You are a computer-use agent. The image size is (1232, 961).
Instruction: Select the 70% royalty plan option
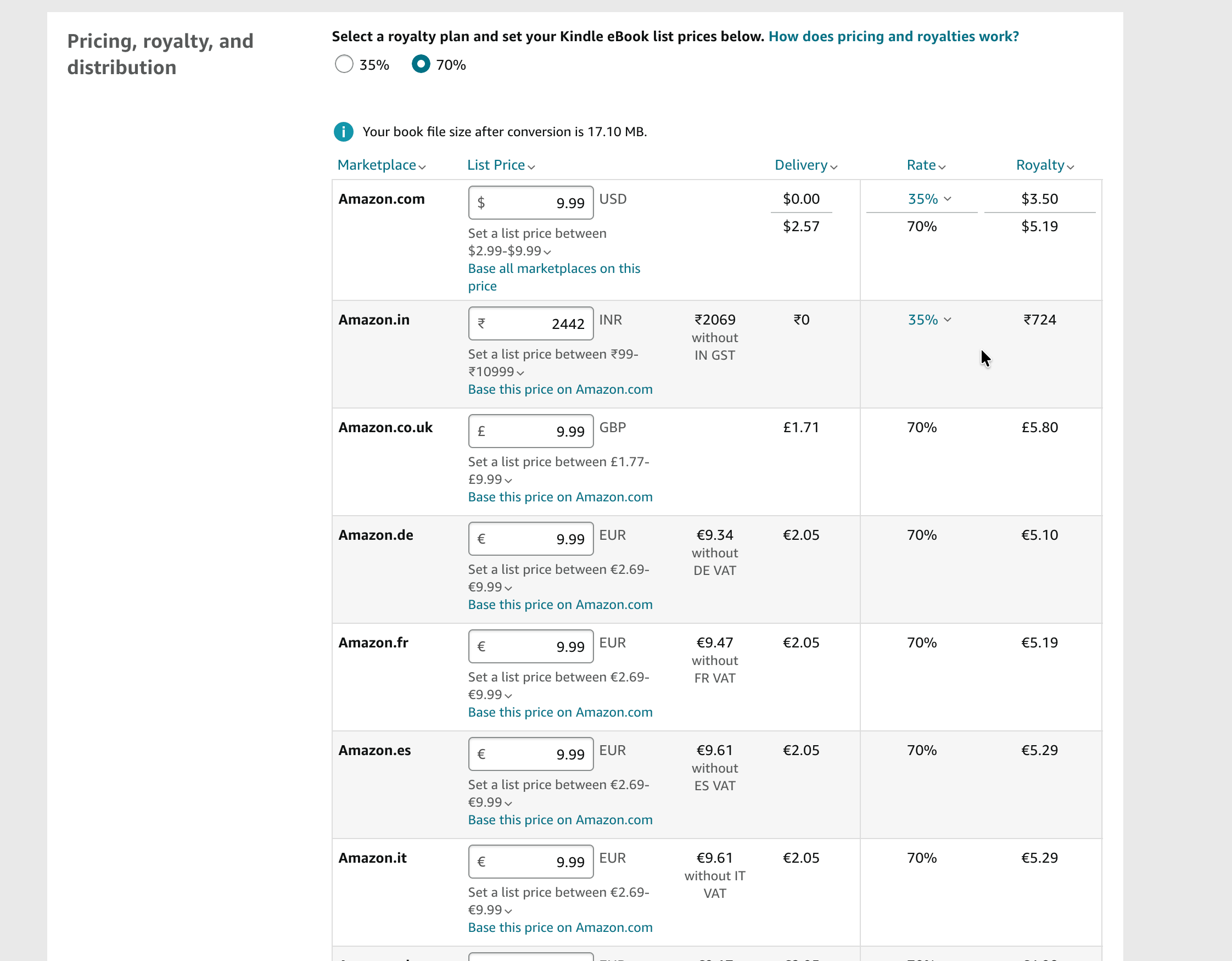click(x=421, y=64)
